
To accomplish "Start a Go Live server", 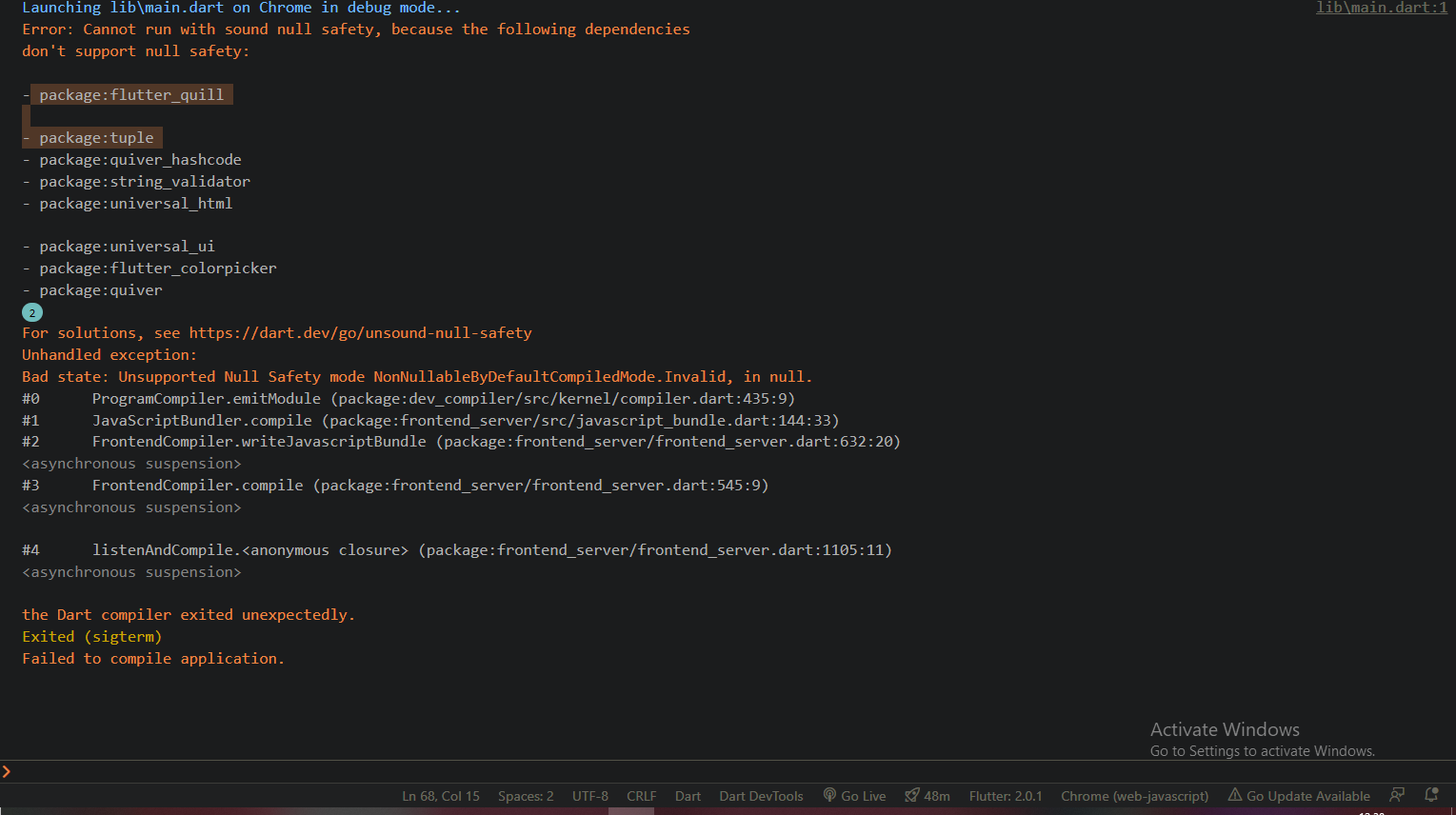I will point(854,796).
